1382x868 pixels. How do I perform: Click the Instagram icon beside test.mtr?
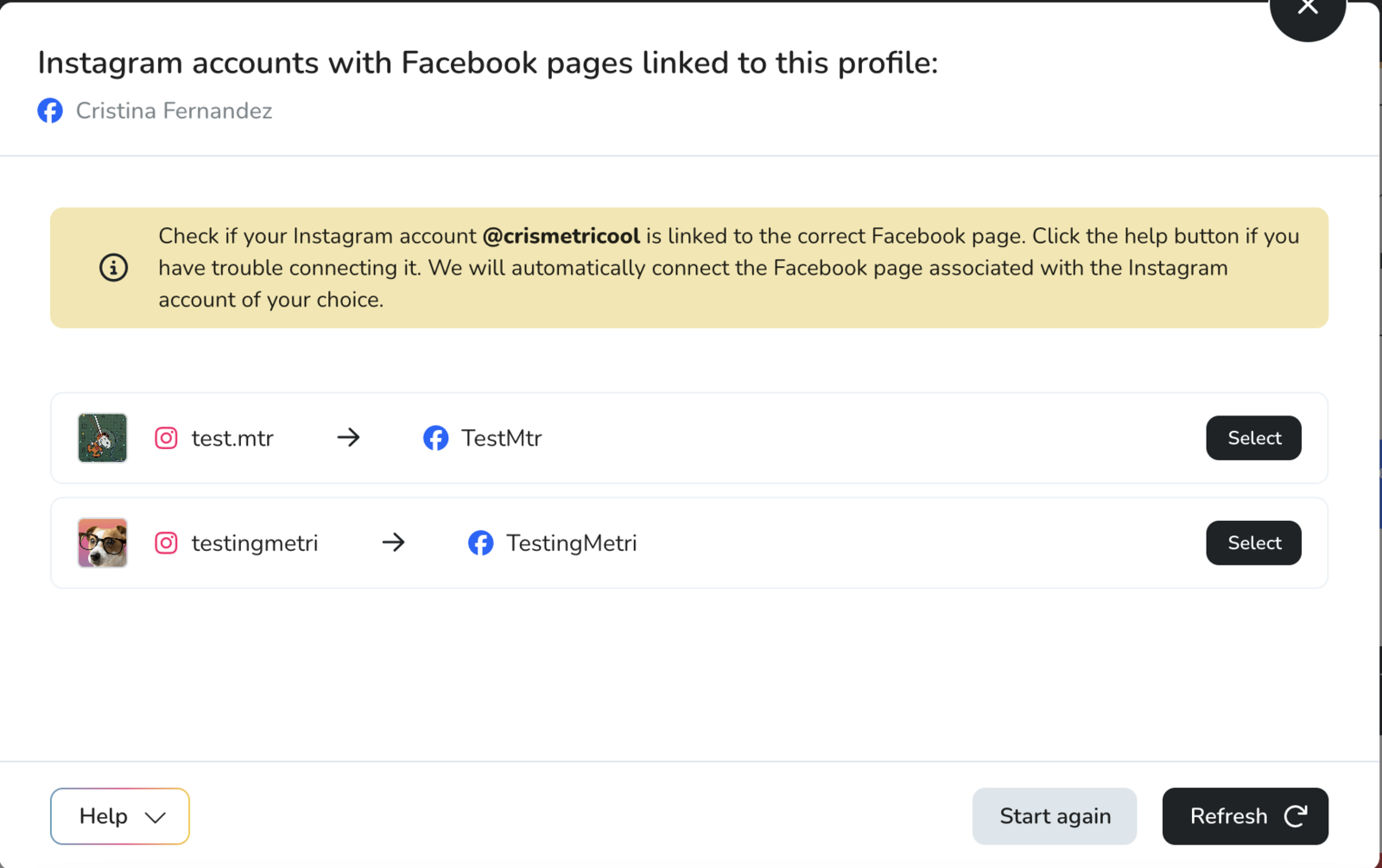pyautogui.click(x=166, y=438)
